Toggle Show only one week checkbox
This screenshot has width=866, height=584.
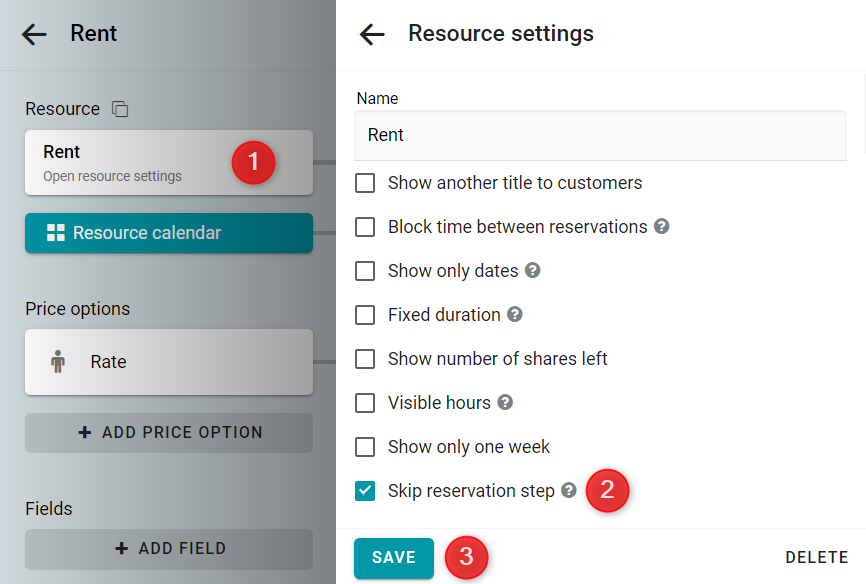click(365, 446)
